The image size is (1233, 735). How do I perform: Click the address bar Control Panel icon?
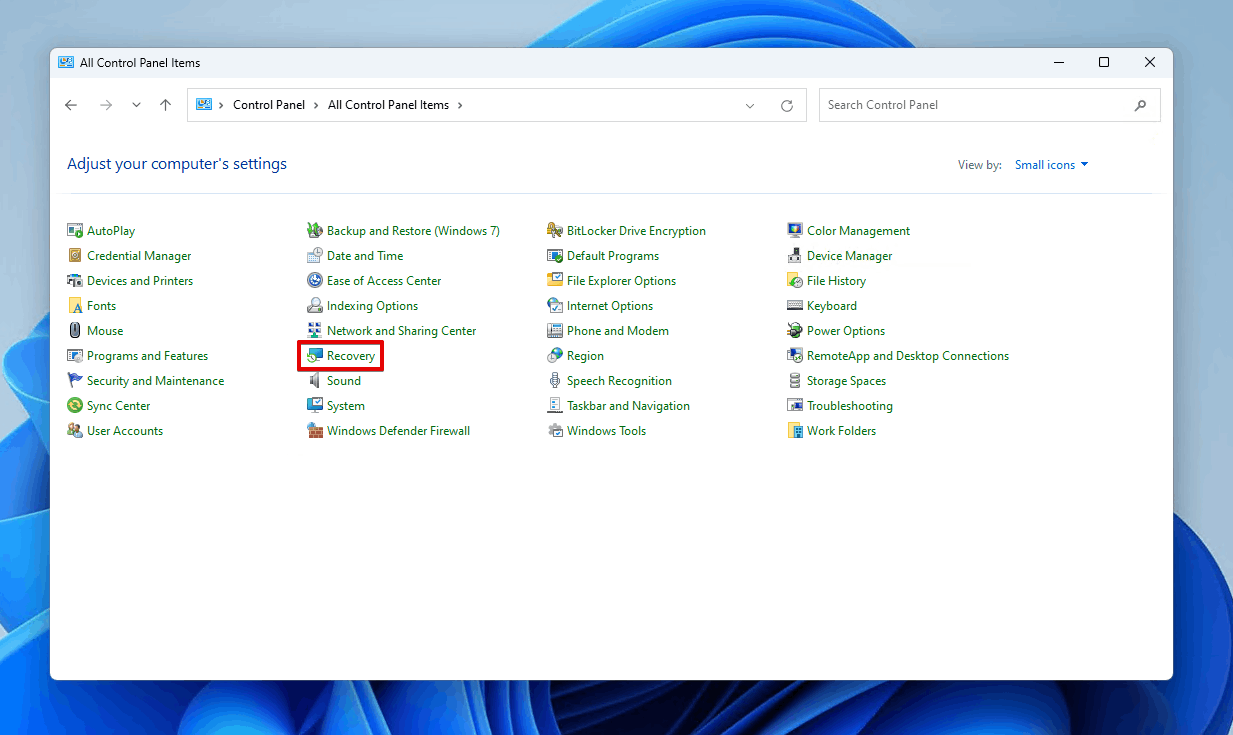pos(204,105)
